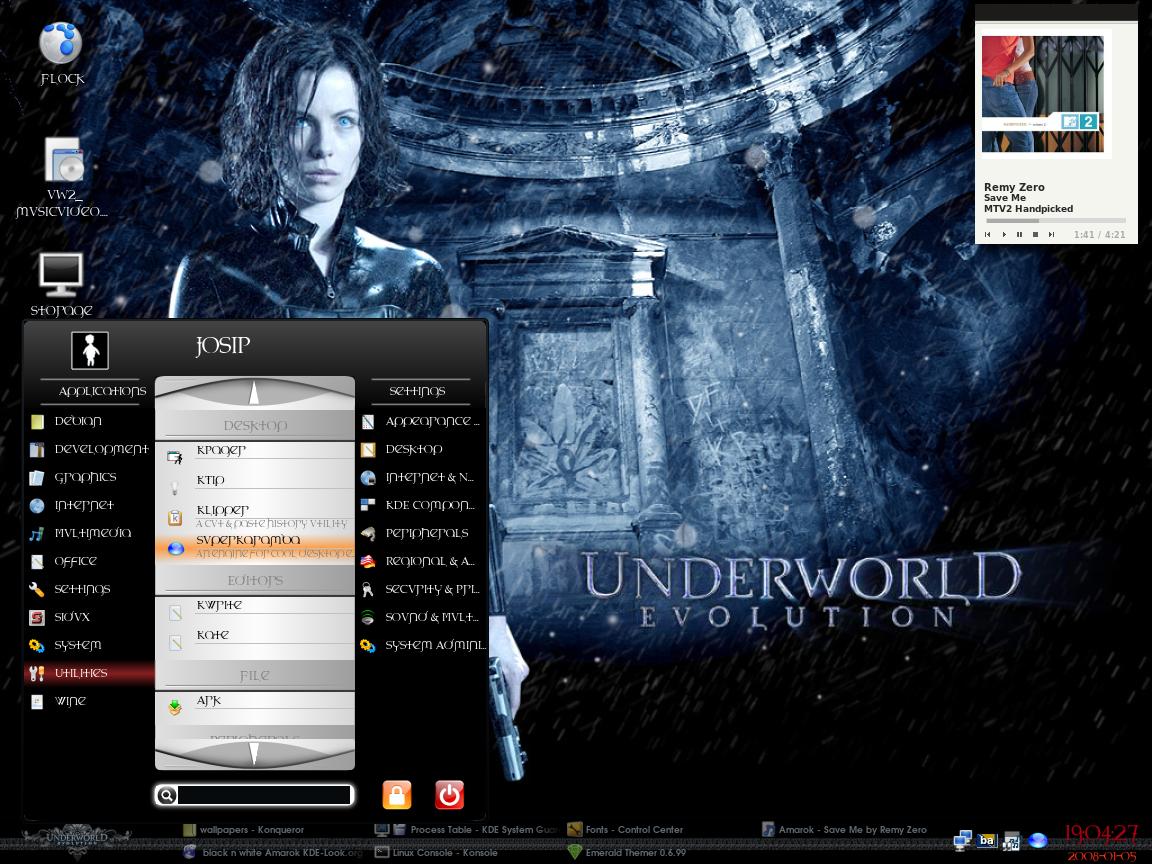Pause playback in Amarok widget
The width and height of the screenshot is (1152, 864).
[x=1019, y=234]
